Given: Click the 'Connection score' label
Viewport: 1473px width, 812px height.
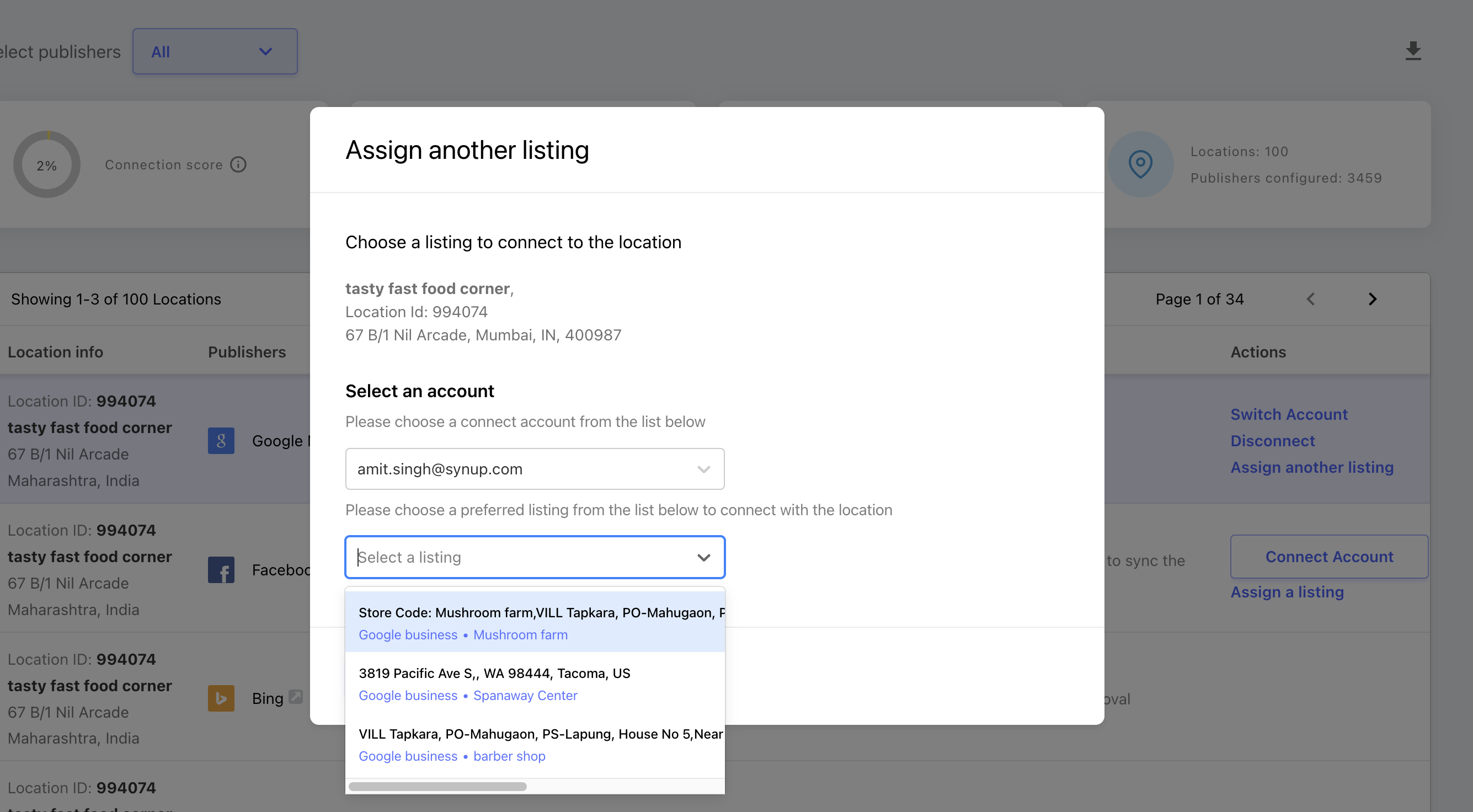Looking at the screenshot, I should [x=163, y=165].
